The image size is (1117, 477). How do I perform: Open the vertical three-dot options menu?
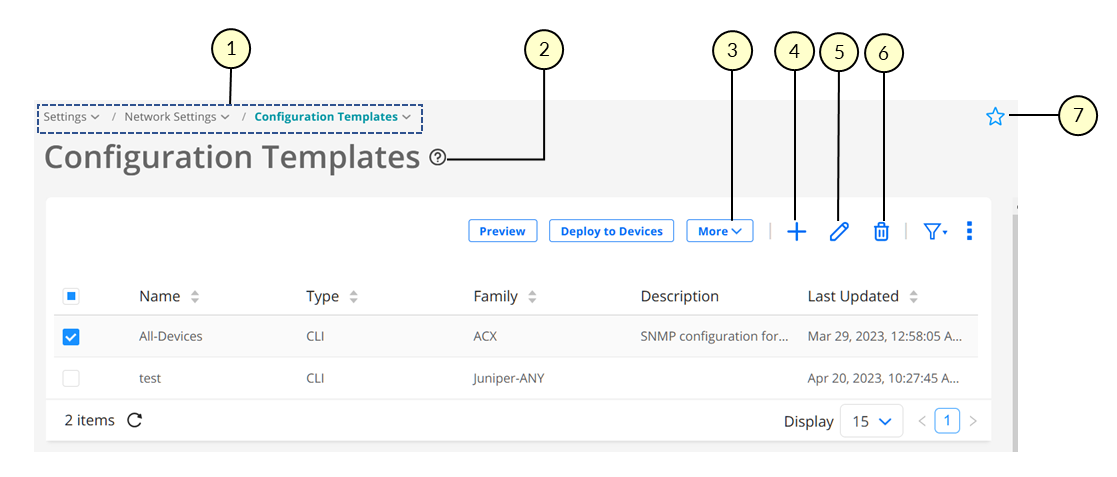point(969,232)
